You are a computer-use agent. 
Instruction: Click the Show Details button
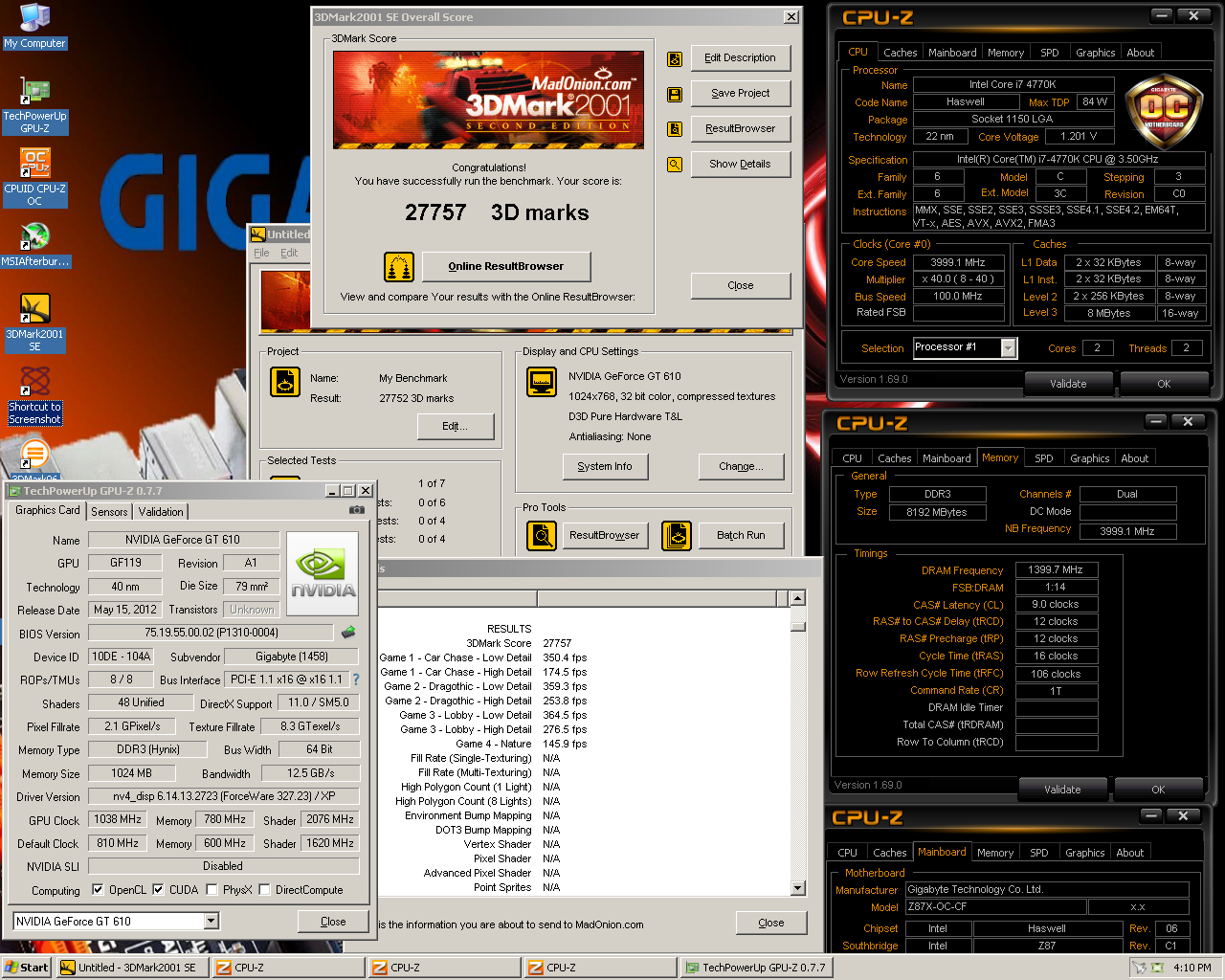tap(740, 165)
